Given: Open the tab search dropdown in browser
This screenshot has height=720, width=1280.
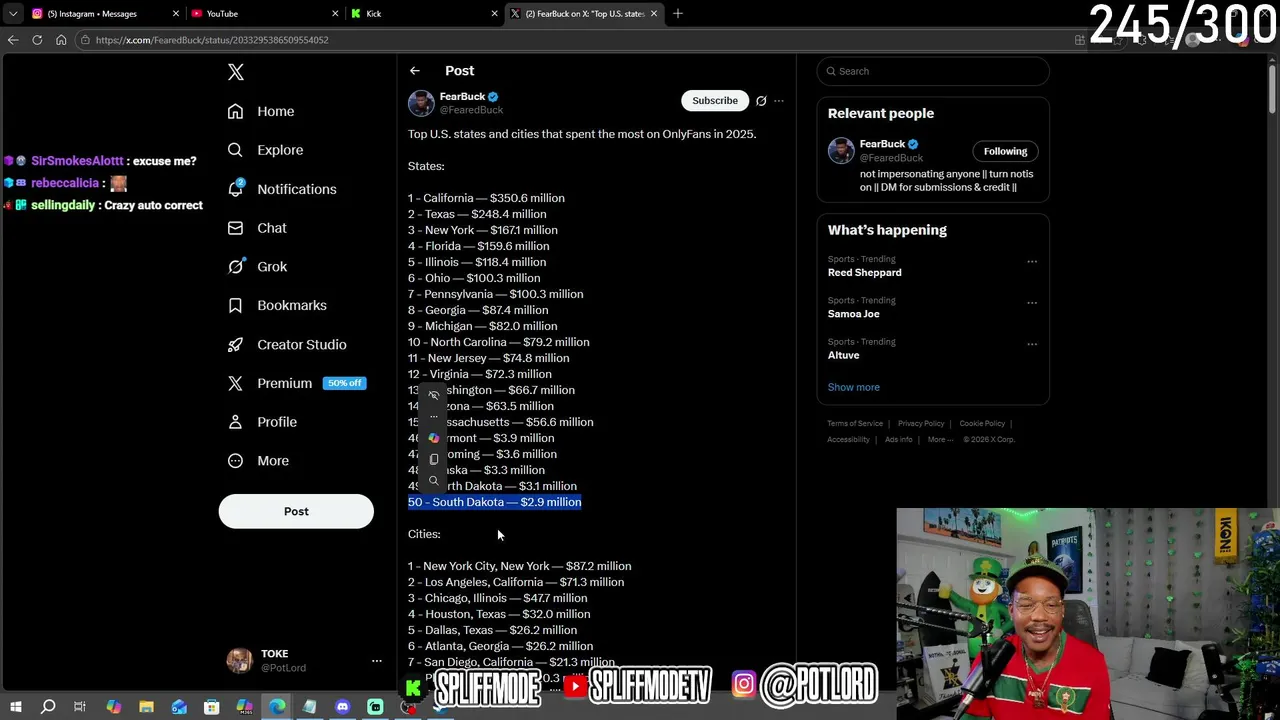Looking at the screenshot, I should [13, 13].
